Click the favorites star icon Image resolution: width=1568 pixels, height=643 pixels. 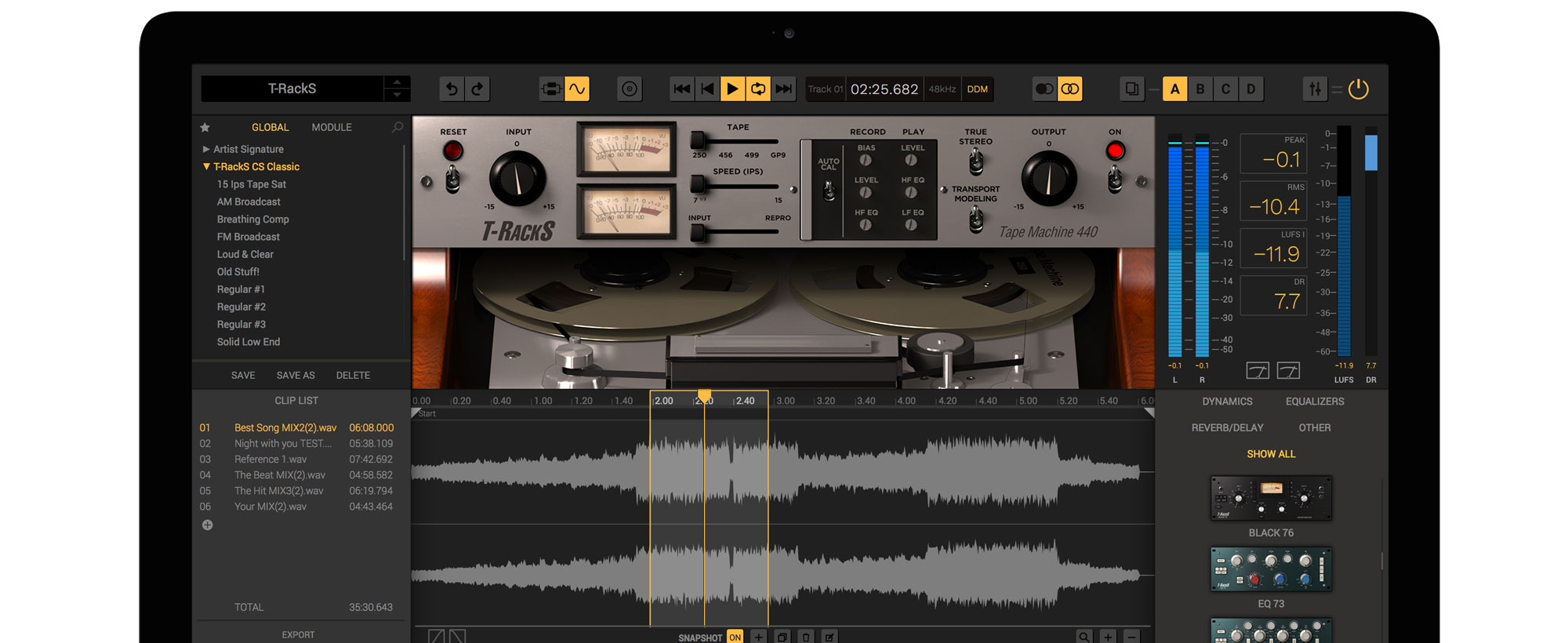(205, 127)
